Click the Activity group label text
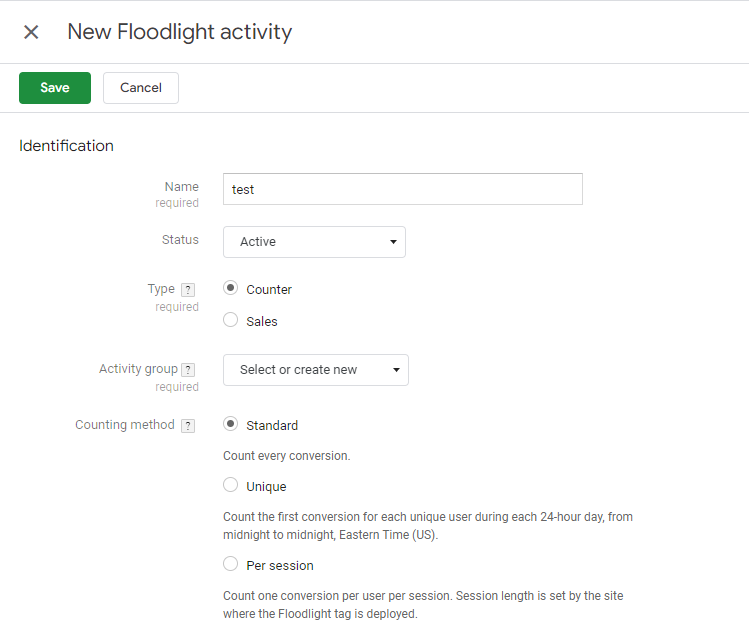Viewport: 749px width, 640px height. 138,369
